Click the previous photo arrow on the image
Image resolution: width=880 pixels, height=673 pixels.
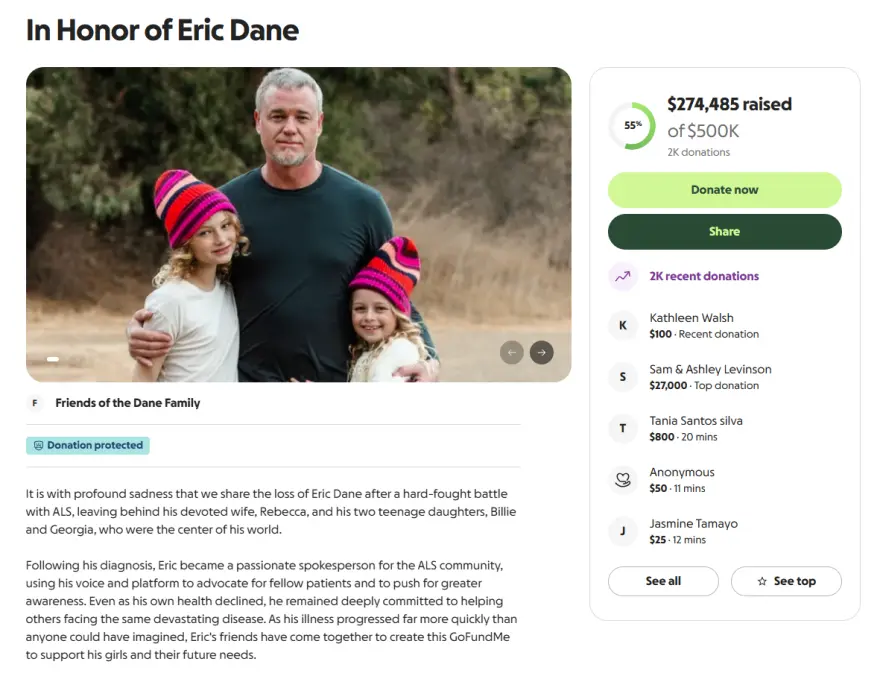click(512, 352)
